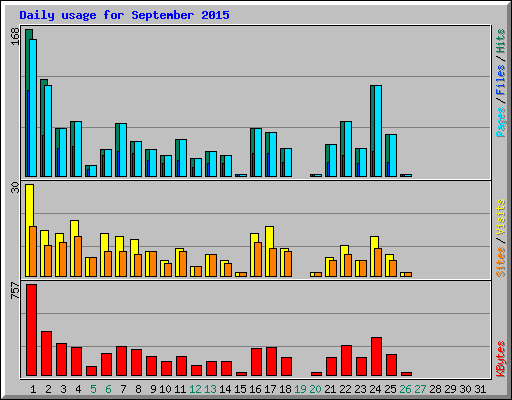Click day label '22' on the x-axis
The image size is (512, 400).
pyautogui.click(x=345, y=389)
